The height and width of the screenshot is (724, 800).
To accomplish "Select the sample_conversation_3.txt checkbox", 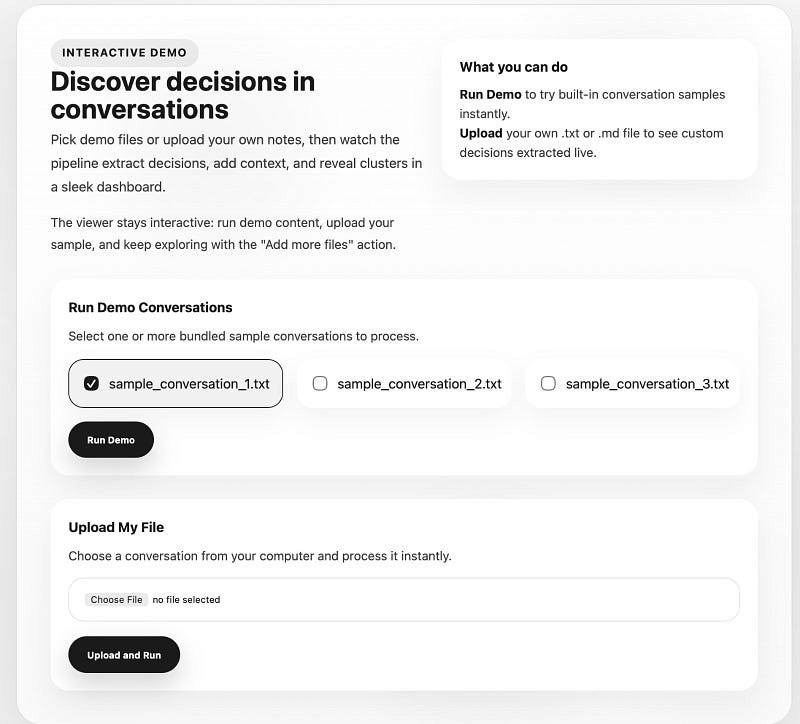I will point(548,383).
